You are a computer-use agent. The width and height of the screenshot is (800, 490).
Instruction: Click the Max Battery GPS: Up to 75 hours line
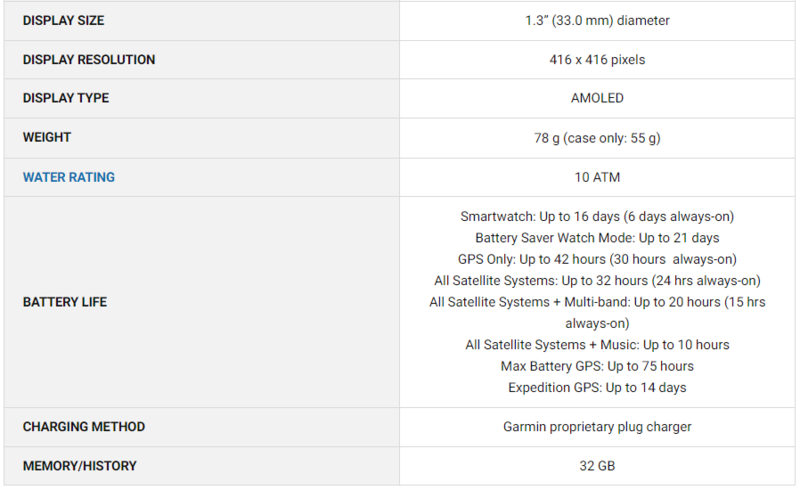[597, 366]
